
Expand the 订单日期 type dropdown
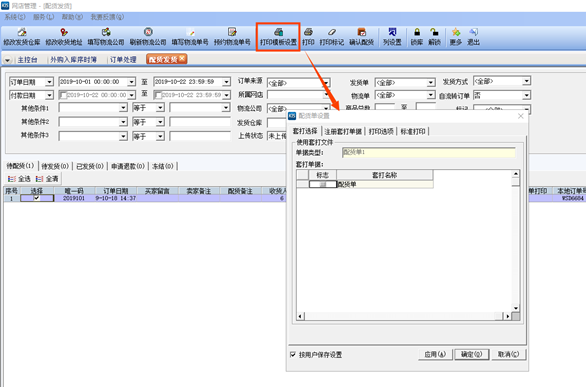coord(49,82)
